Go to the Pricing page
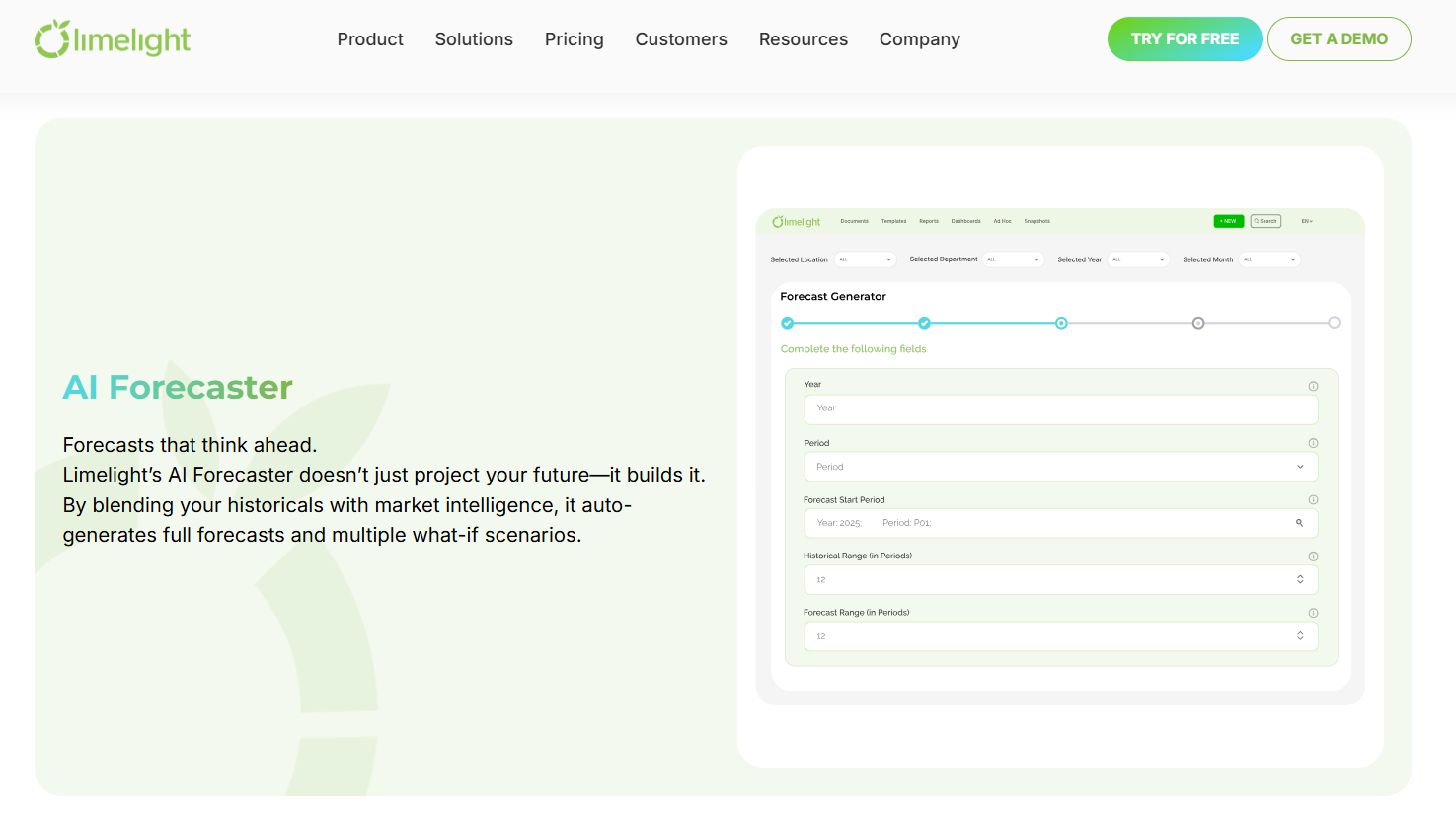Viewport: 1456px width, 815px height. tap(575, 39)
